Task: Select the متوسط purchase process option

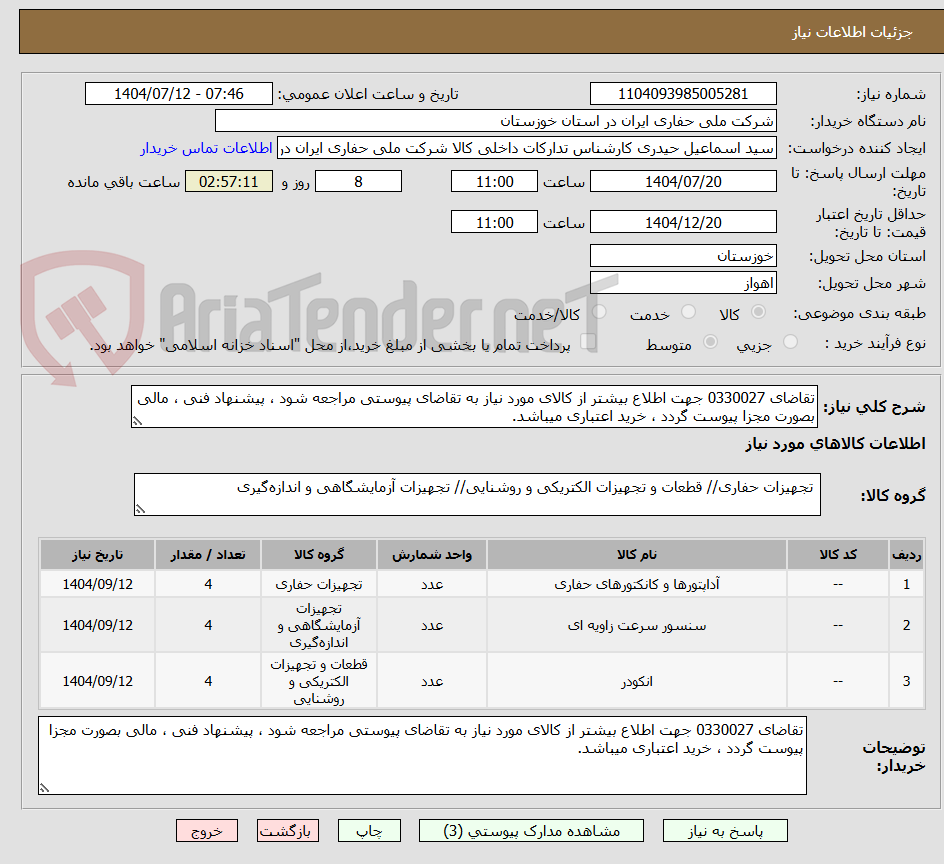Action: [x=710, y=340]
